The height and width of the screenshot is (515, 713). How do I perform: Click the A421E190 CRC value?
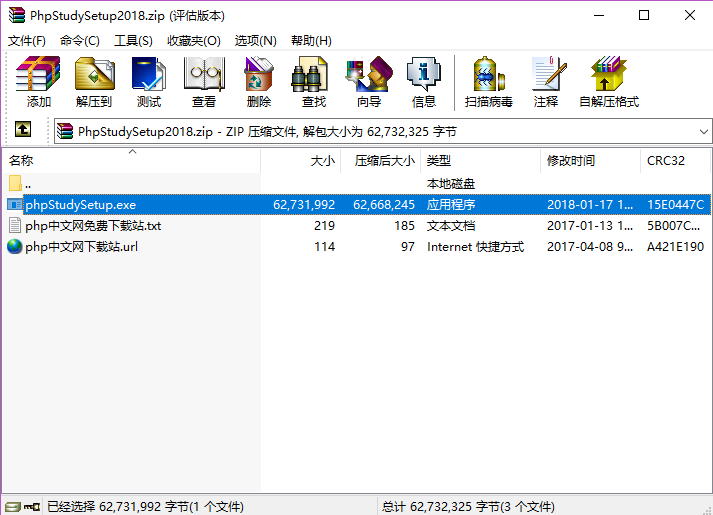[676, 247]
